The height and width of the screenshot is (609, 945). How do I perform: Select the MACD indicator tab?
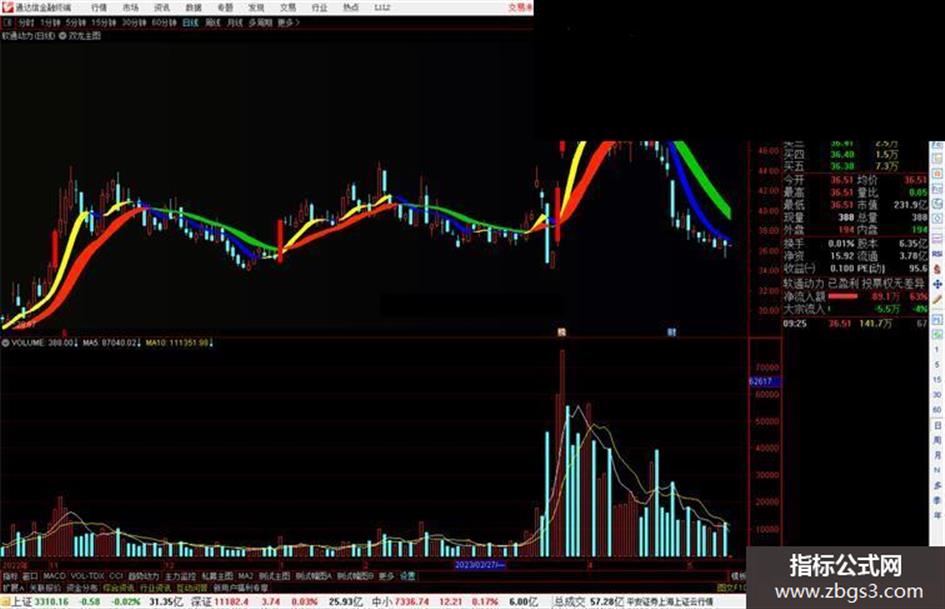(54, 576)
